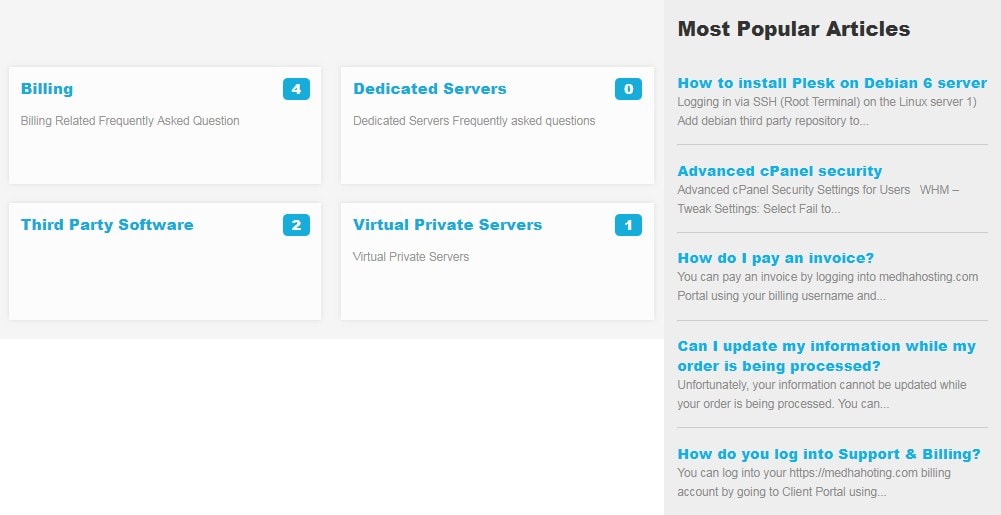This screenshot has height=515, width=1001.
Task: Open the Billing category link
Action: 47,89
